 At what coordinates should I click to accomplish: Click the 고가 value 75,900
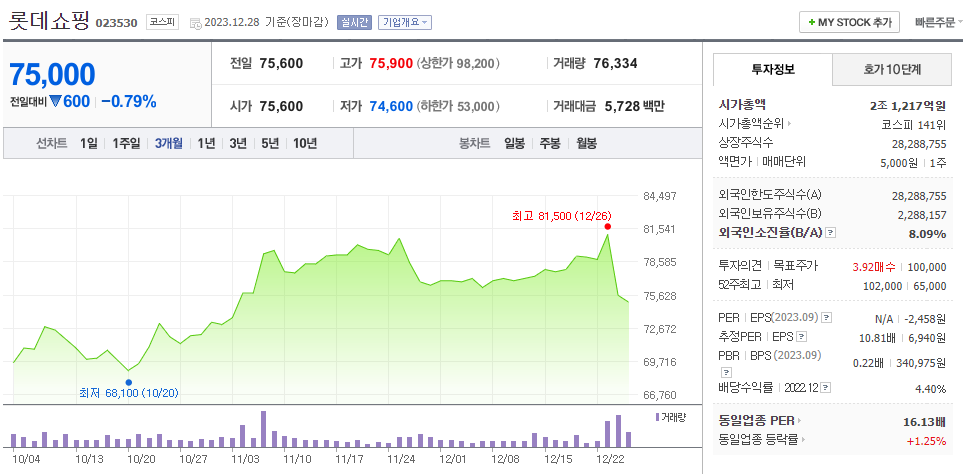coord(391,64)
